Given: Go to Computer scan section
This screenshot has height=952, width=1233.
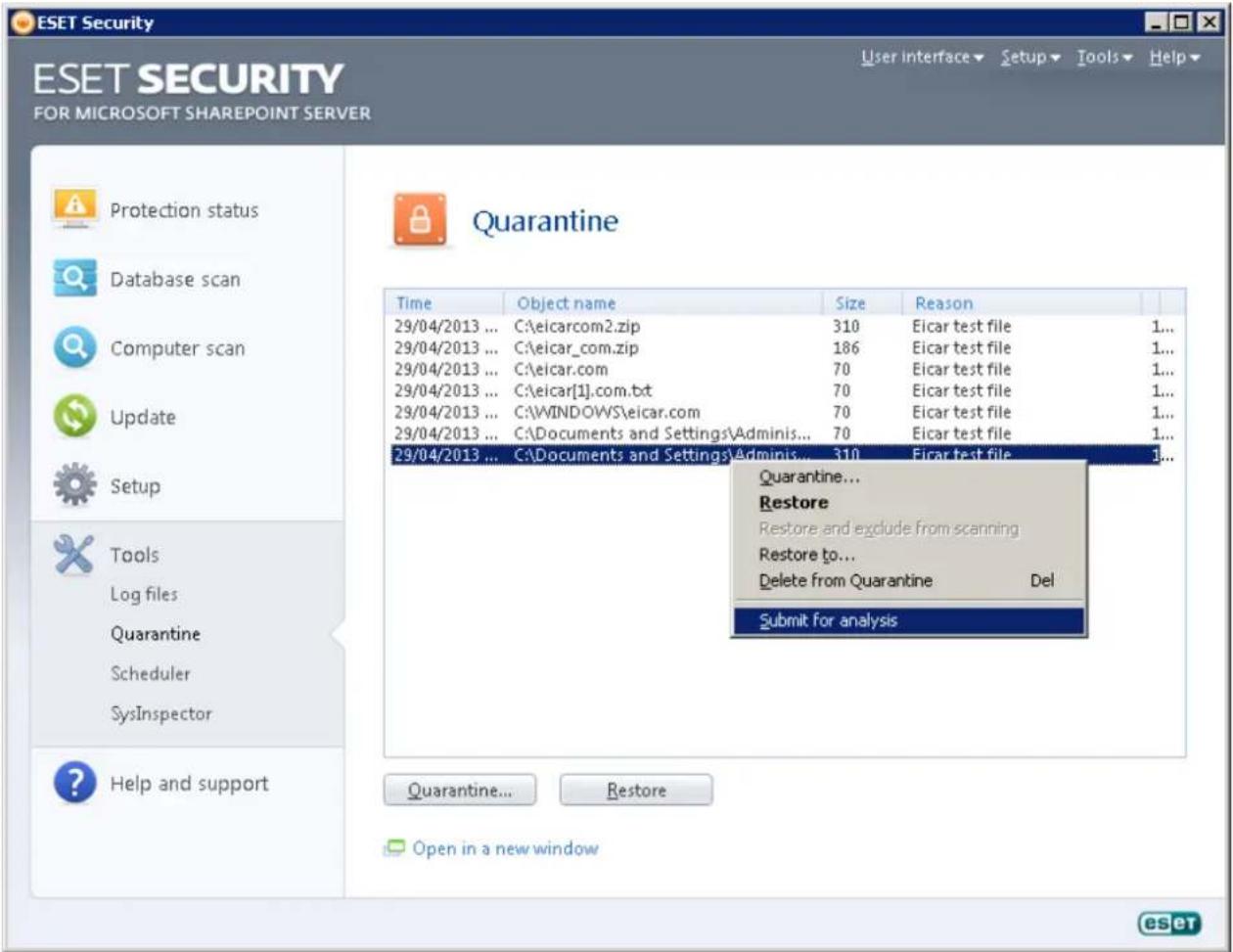Looking at the screenshot, I should click(x=177, y=349).
